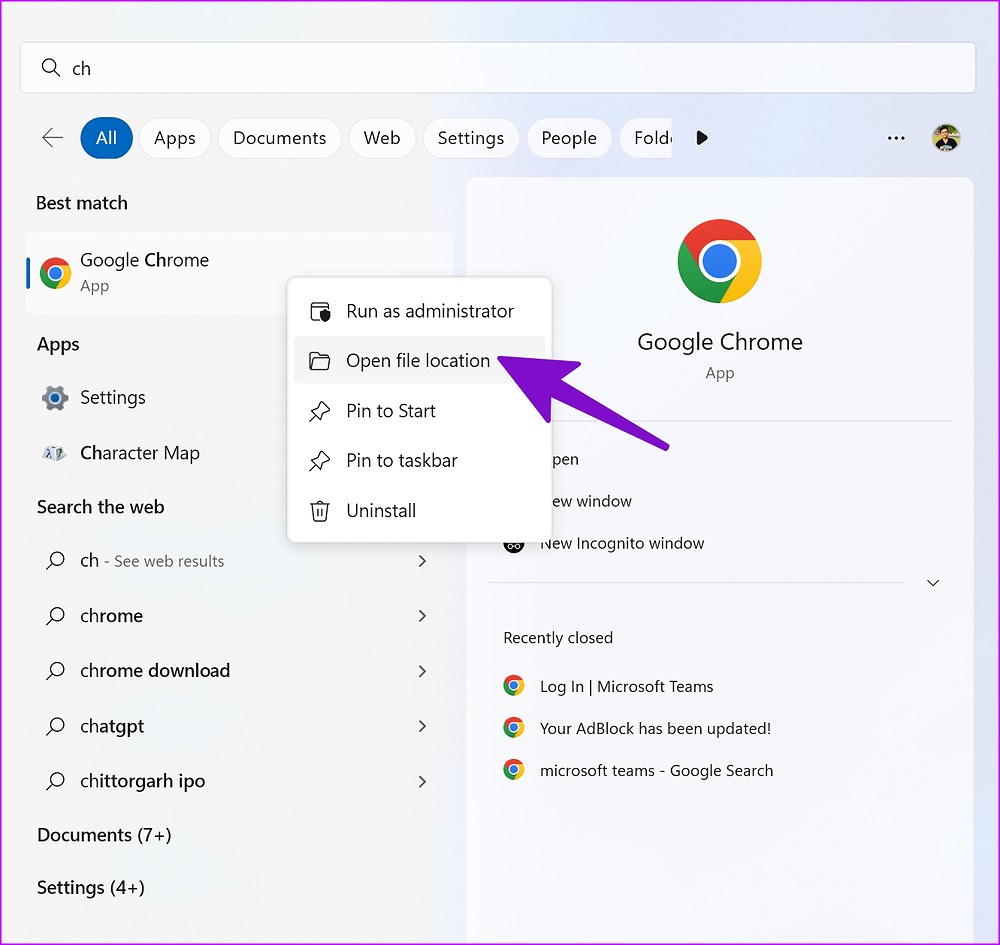Click Uninstall in the context menu

(380, 511)
